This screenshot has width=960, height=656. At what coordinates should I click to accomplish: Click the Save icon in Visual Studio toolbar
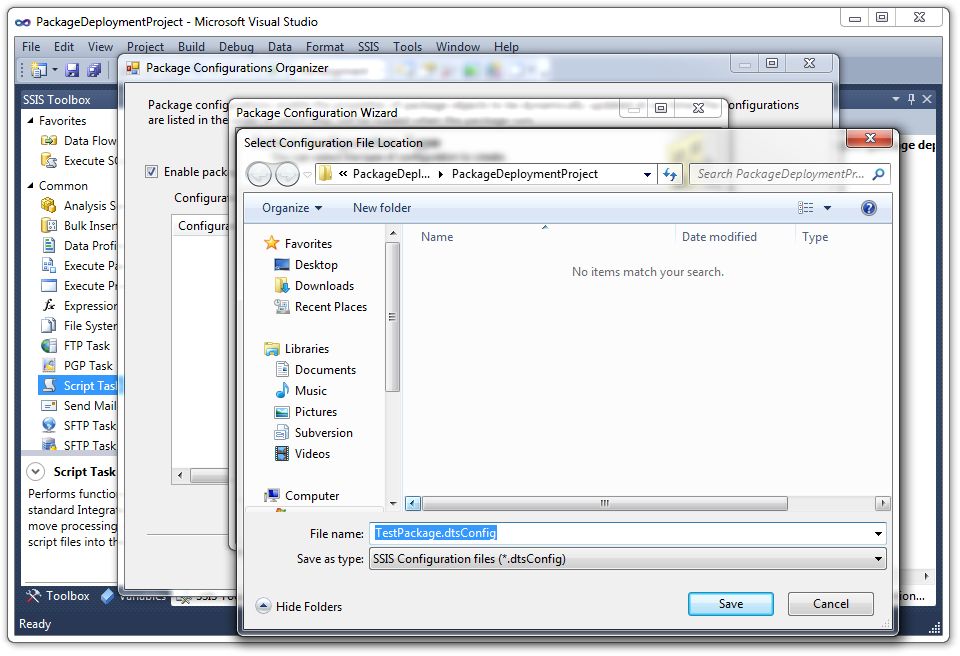click(x=72, y=70)
